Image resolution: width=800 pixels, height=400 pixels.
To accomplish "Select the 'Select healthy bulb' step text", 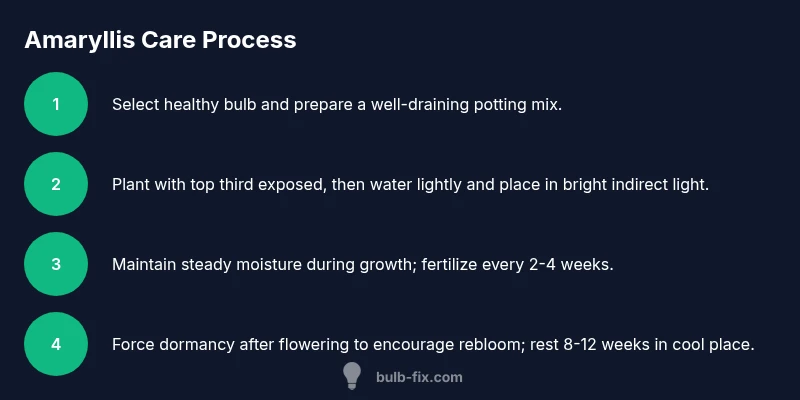I will (337, 104).
